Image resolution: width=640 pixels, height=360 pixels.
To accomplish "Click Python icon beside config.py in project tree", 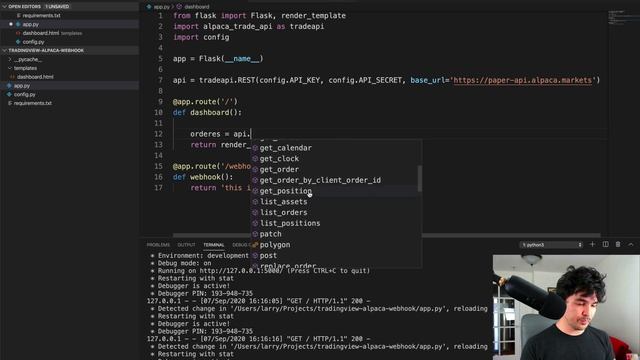I will click(9, 94).
